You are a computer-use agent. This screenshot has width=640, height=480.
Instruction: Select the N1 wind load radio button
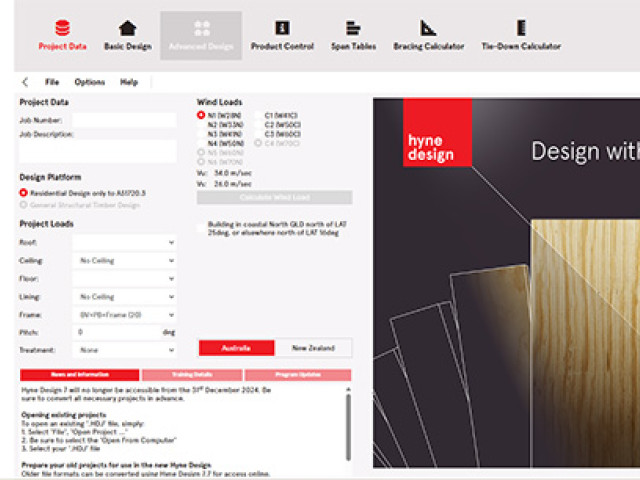pyautogui.click(x=202, y=116)
